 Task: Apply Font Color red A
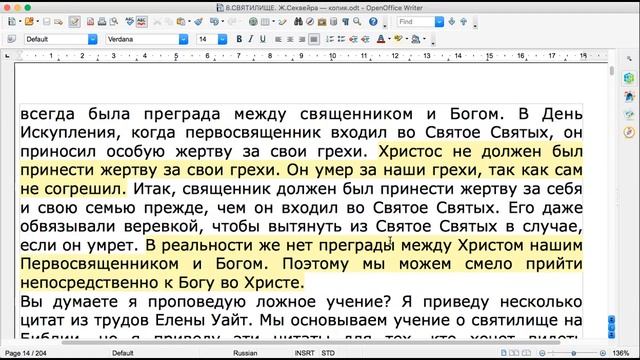click(381, 39)
